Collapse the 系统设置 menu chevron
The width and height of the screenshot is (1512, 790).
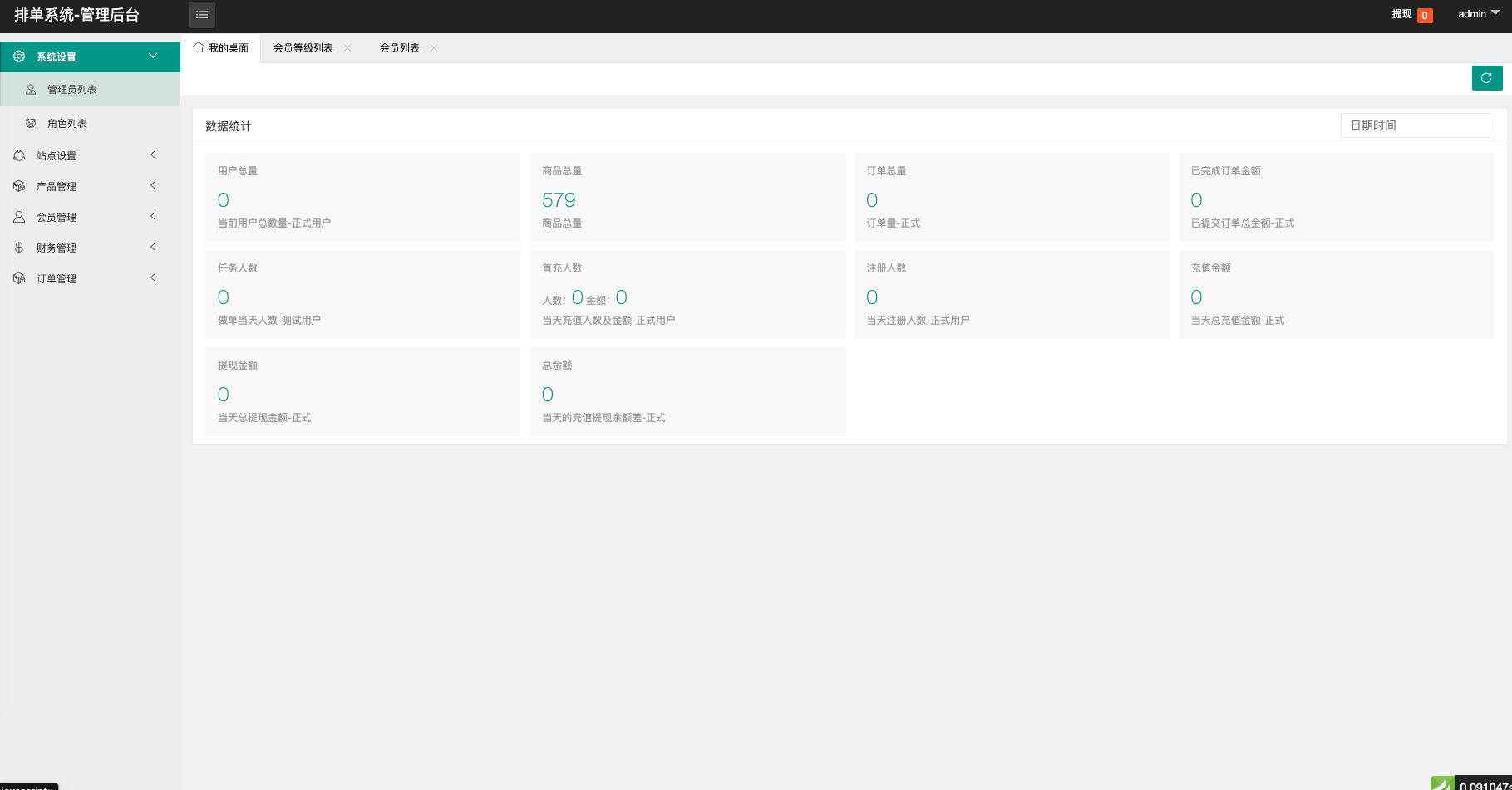pyautogui.click(x=153, y=56)
